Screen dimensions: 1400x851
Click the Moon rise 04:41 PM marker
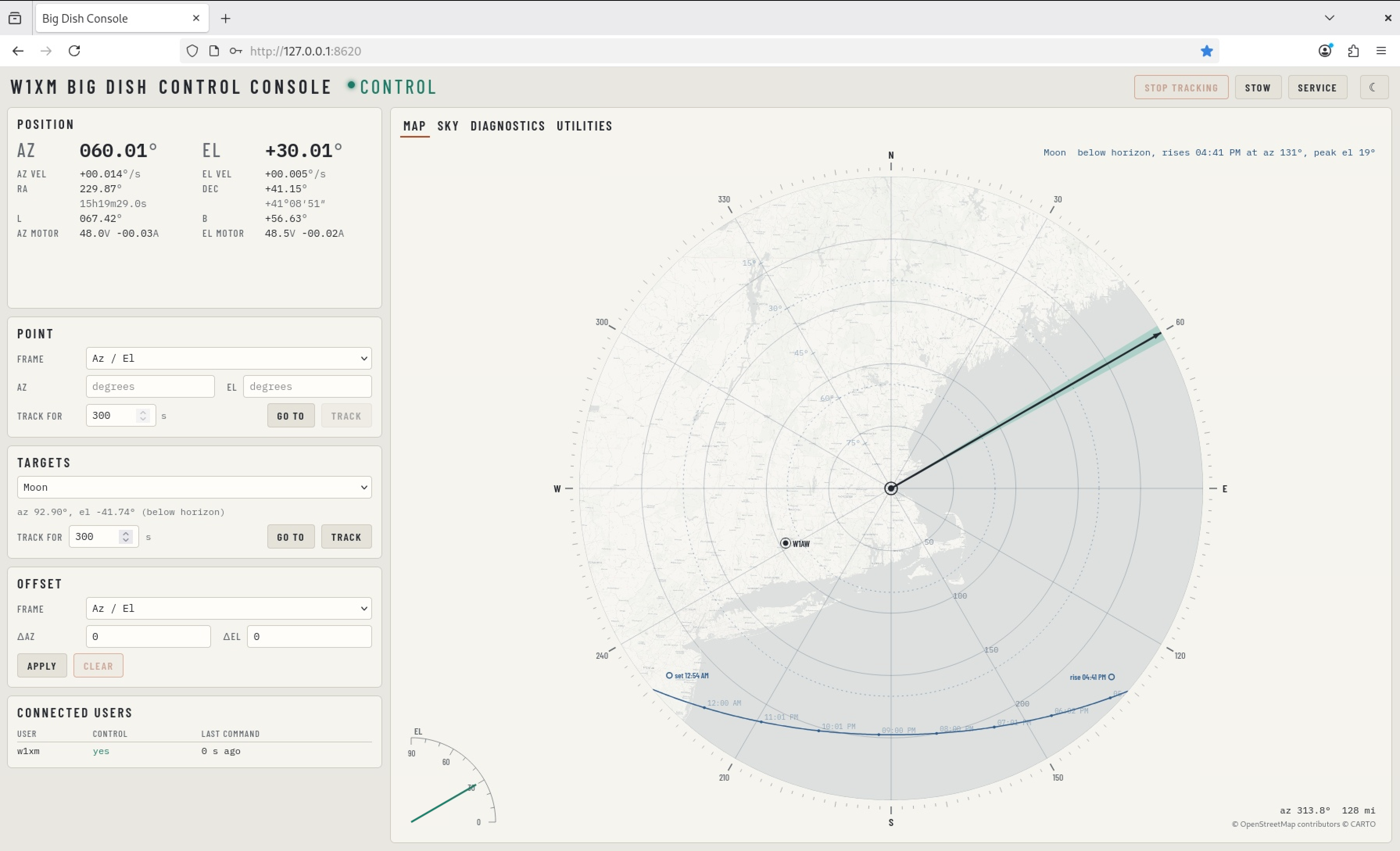point(1112,677)
